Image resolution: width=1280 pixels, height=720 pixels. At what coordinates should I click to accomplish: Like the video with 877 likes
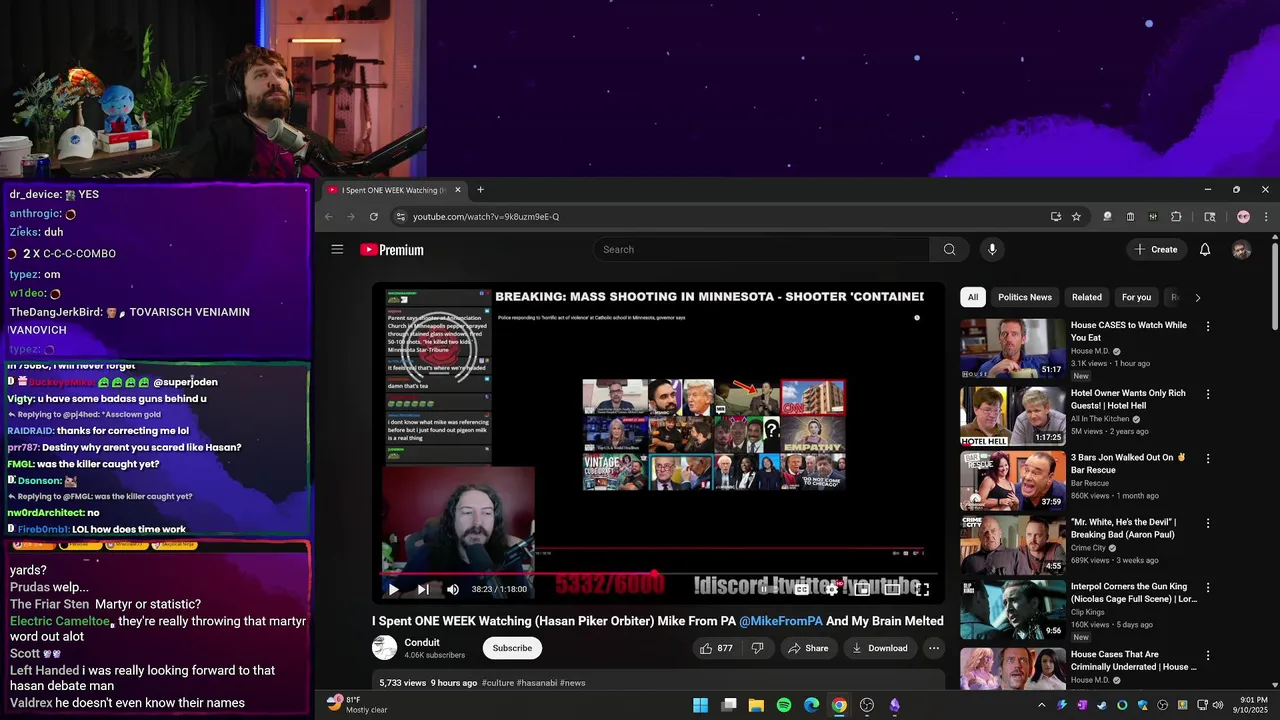click(716, 648)
